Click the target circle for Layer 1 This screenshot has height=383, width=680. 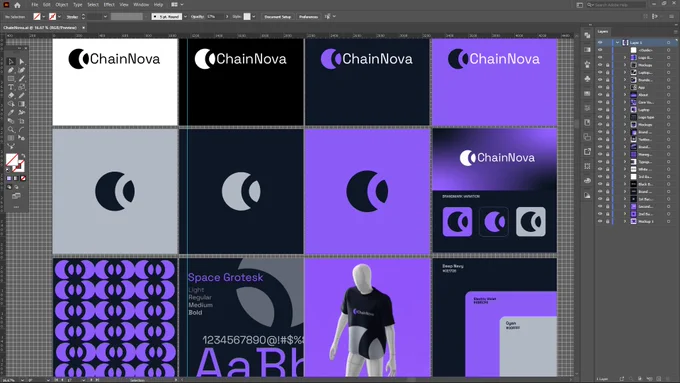(669, 43)
